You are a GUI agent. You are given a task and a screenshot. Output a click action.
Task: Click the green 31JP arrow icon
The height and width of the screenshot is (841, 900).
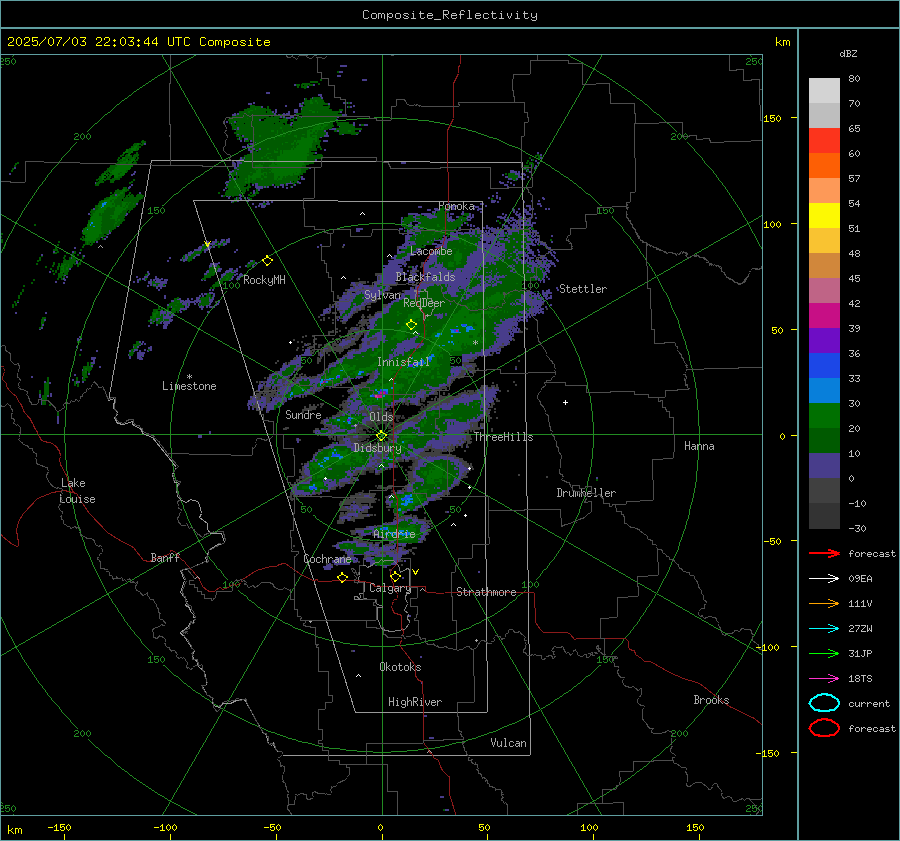(824, 653)
